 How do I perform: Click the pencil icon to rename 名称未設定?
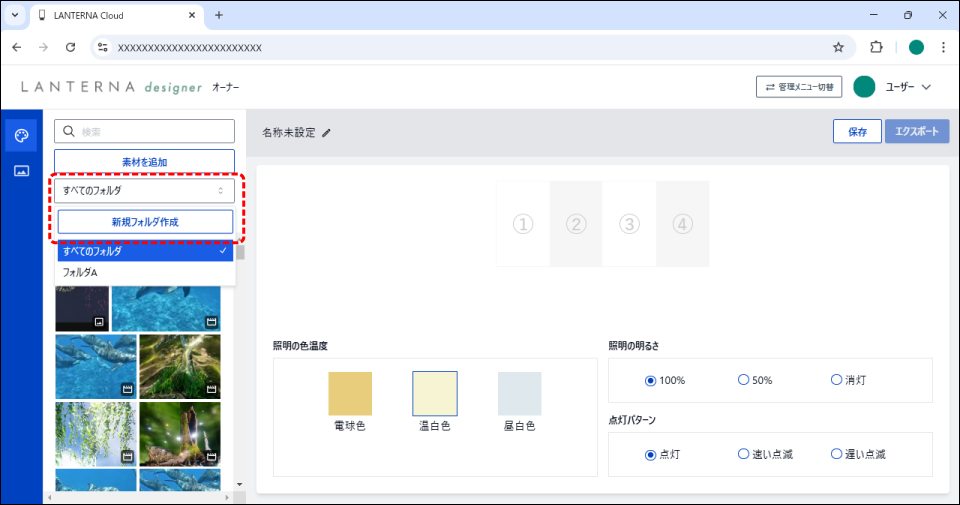tap(326, 133)
